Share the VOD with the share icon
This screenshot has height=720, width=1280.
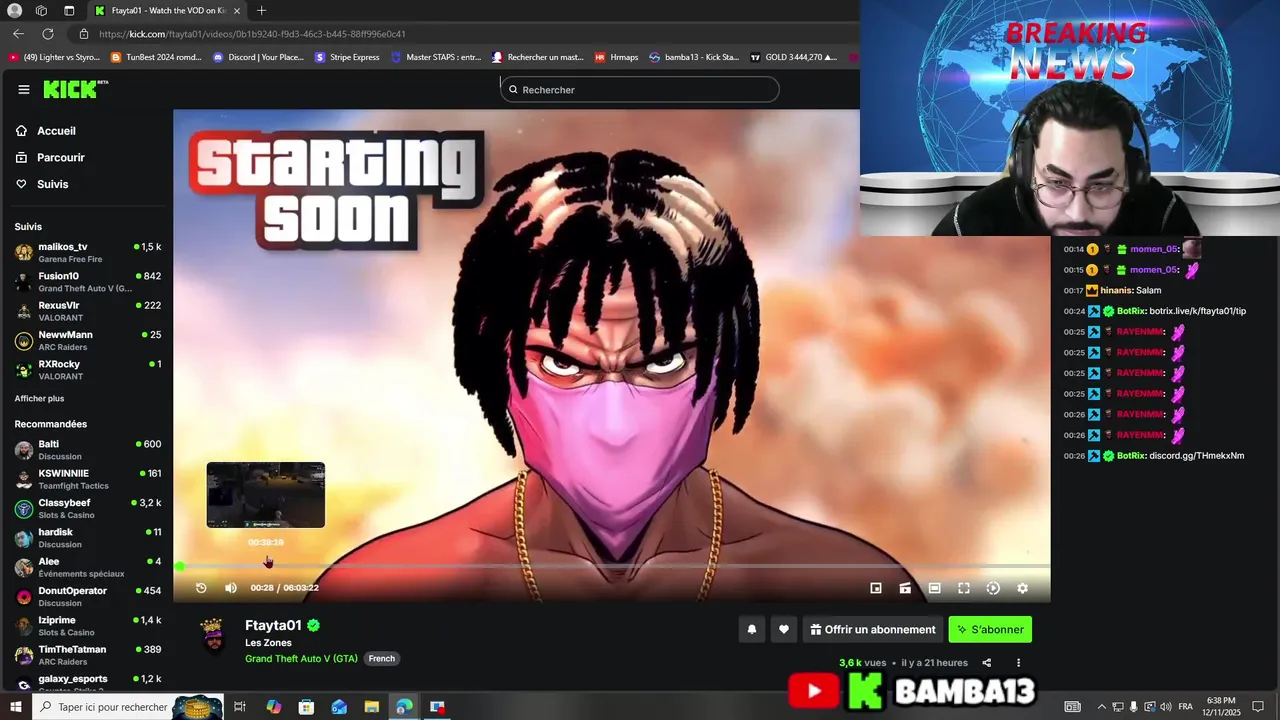(987, 662)
